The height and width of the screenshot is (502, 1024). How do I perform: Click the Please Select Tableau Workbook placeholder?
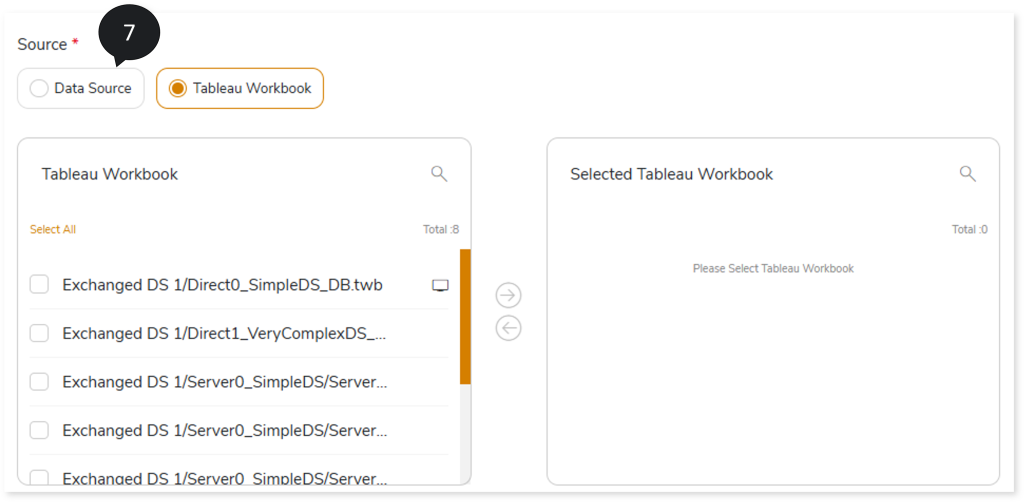[x=773, y=268]
